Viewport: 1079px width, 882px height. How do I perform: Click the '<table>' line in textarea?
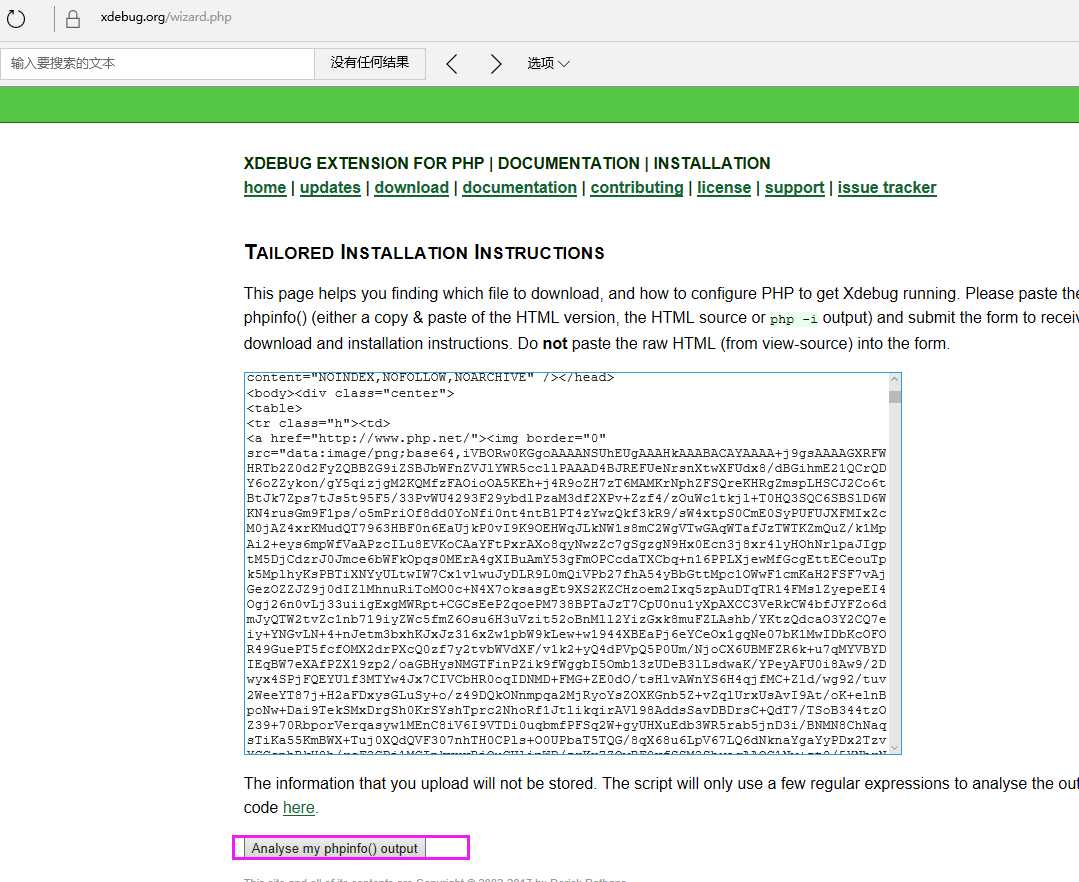[x=275, y=409]
